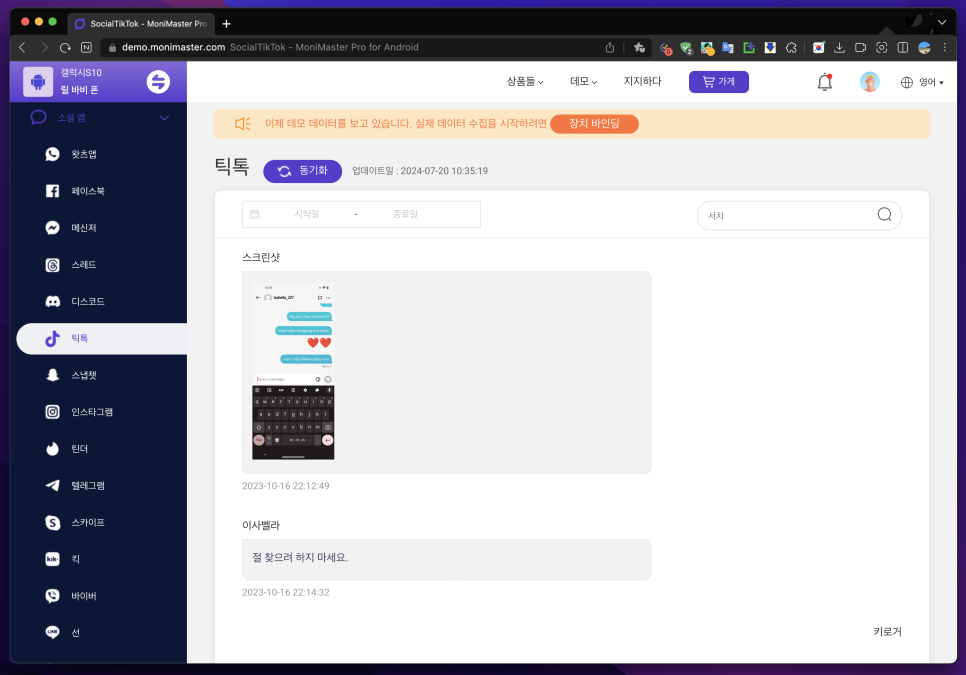The image size is (966, 675).
Task: Select Facebook (페이스북) icon in sidebar
Action: click(52, 191)
